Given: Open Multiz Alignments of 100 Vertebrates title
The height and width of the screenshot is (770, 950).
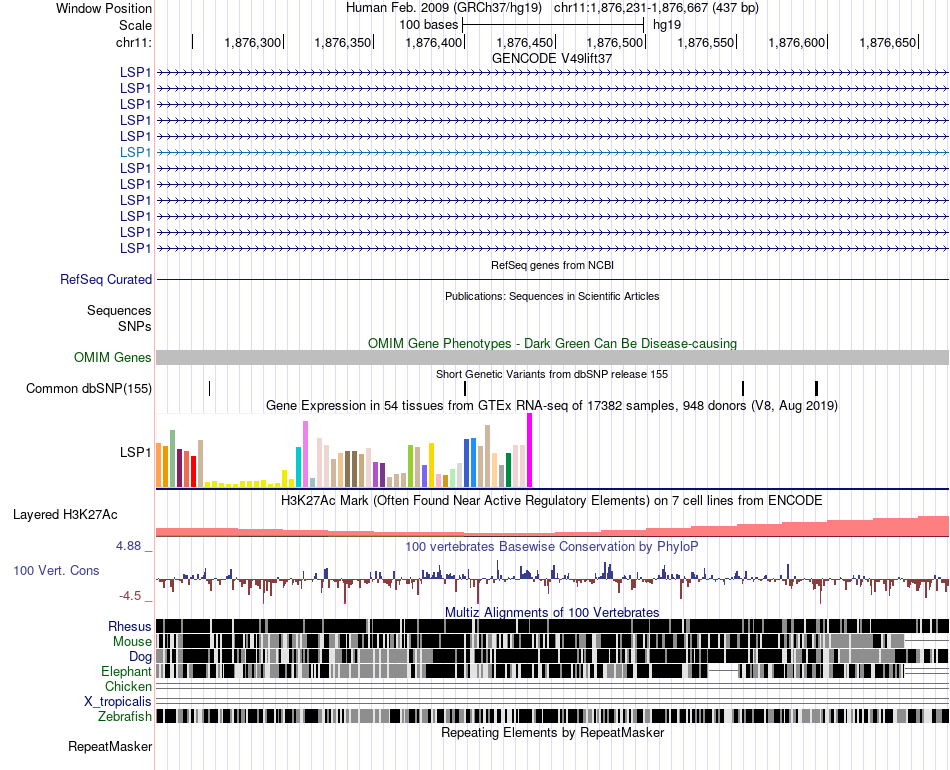Looking at the screenshot, I should (x=552, y=612).
